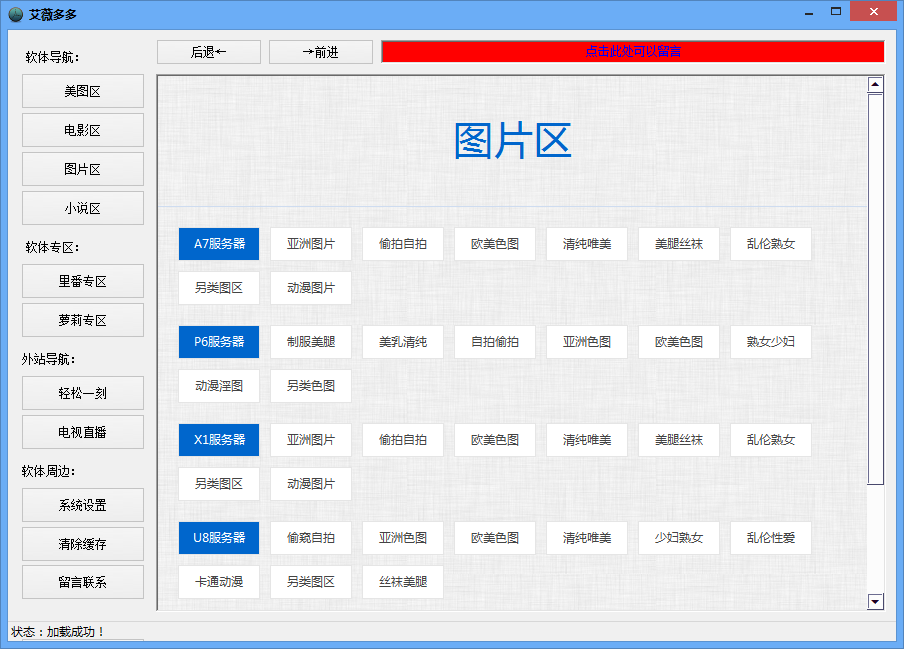This screenshot has height=649, width=904.
Task: Click the red 点击此处可以留言 banner
Action: click(x=632, y=51)
